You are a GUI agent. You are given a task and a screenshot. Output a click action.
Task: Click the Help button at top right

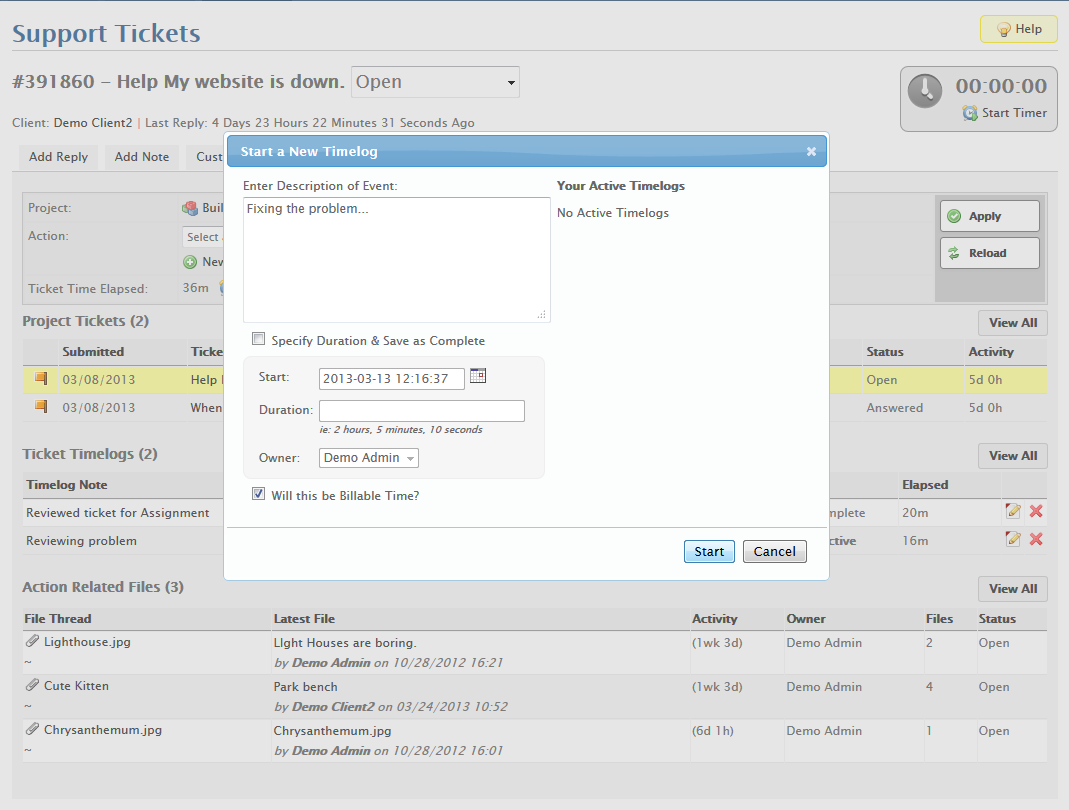pyautogui.click(x=1018, y=30)
